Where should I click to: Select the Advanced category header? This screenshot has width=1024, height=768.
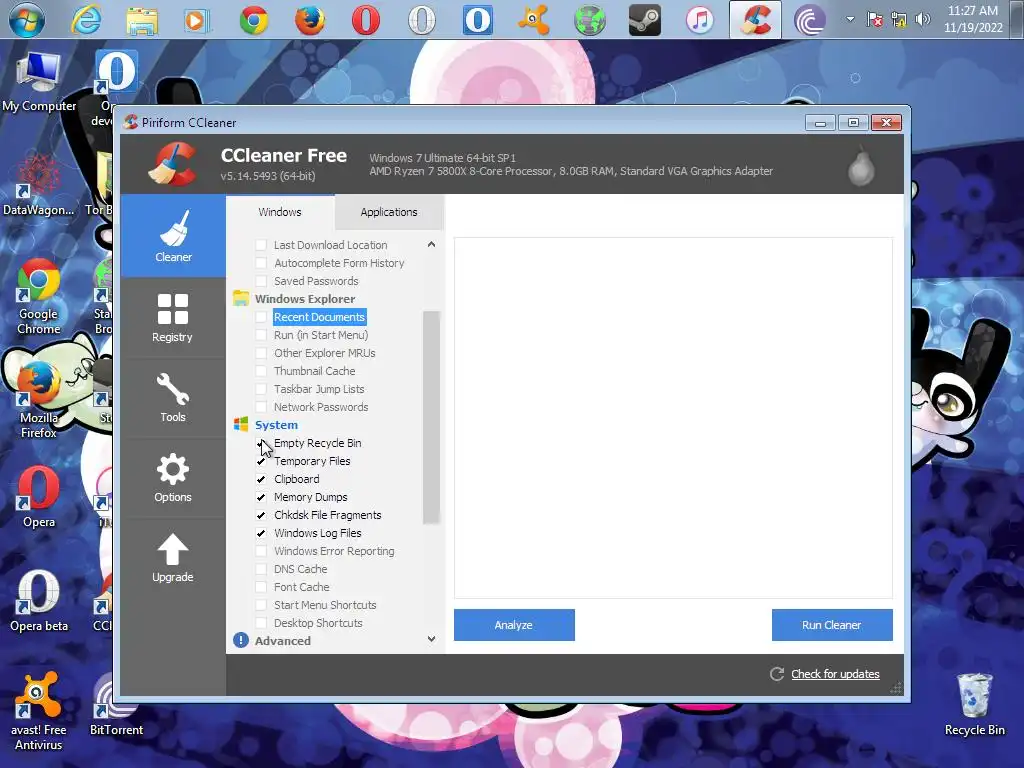click(283, 641)
